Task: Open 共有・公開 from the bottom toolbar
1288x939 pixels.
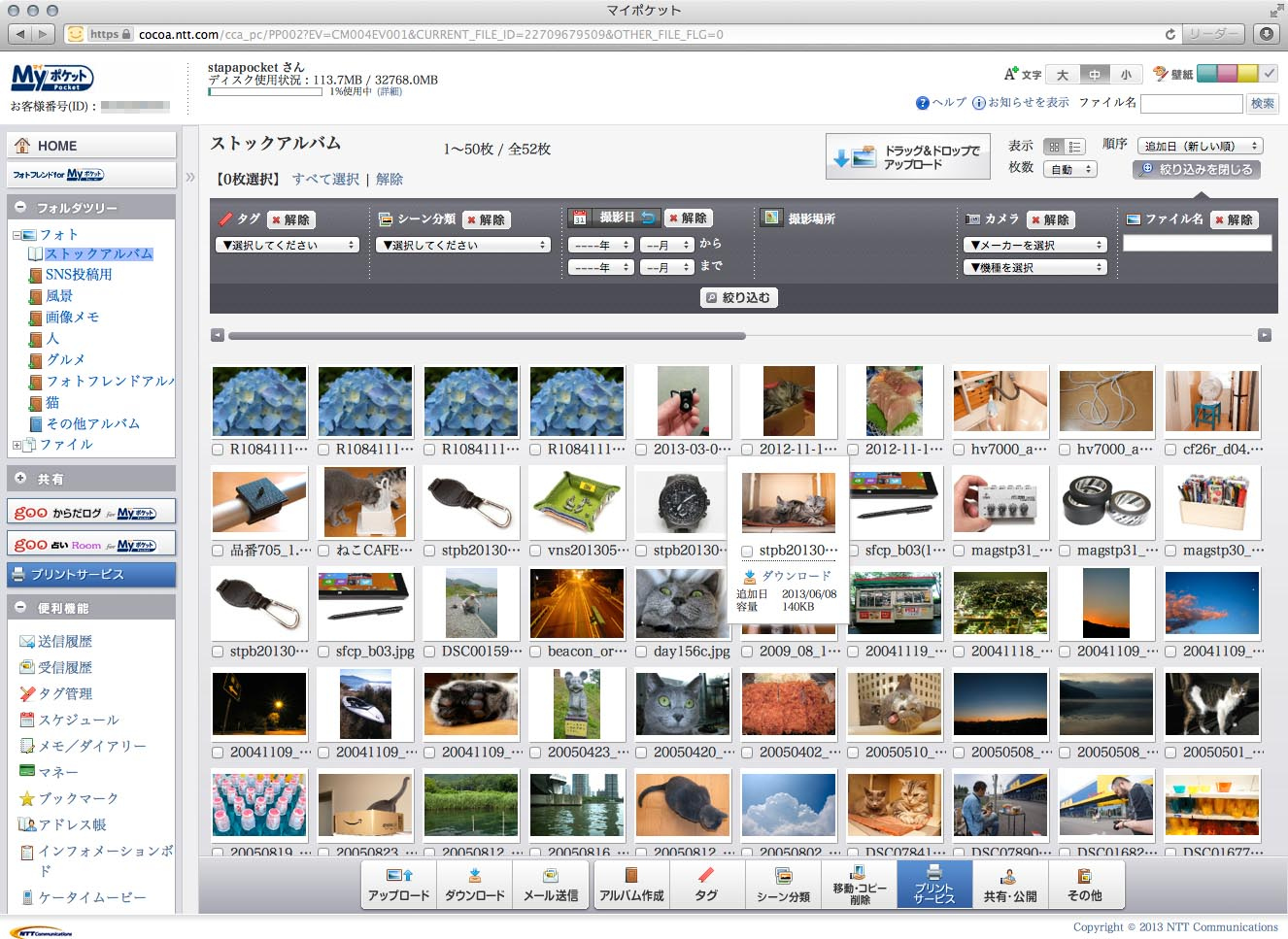Action: [x=1010, y=884]
